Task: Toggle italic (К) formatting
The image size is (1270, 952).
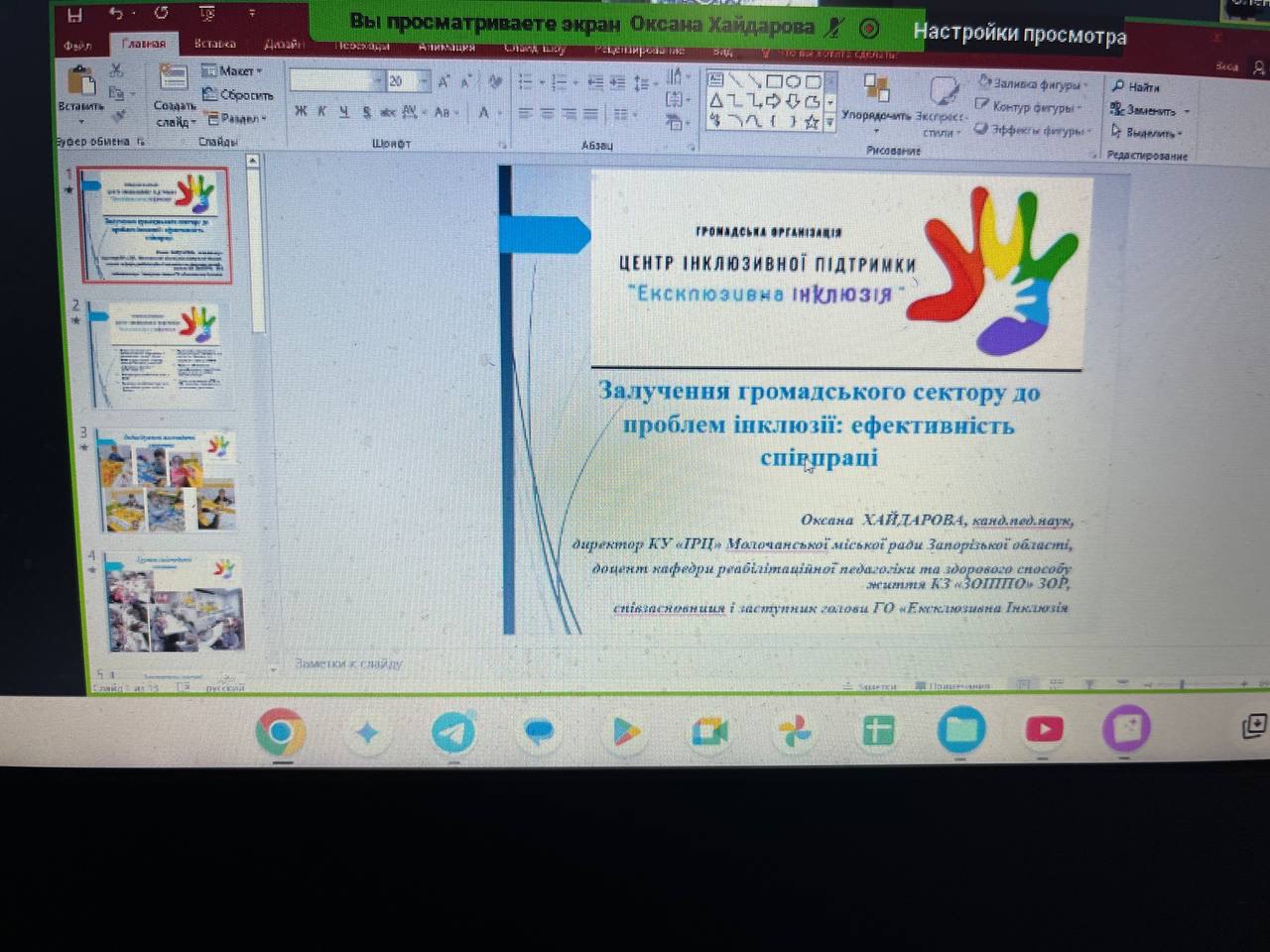Action: click(322, 112)
